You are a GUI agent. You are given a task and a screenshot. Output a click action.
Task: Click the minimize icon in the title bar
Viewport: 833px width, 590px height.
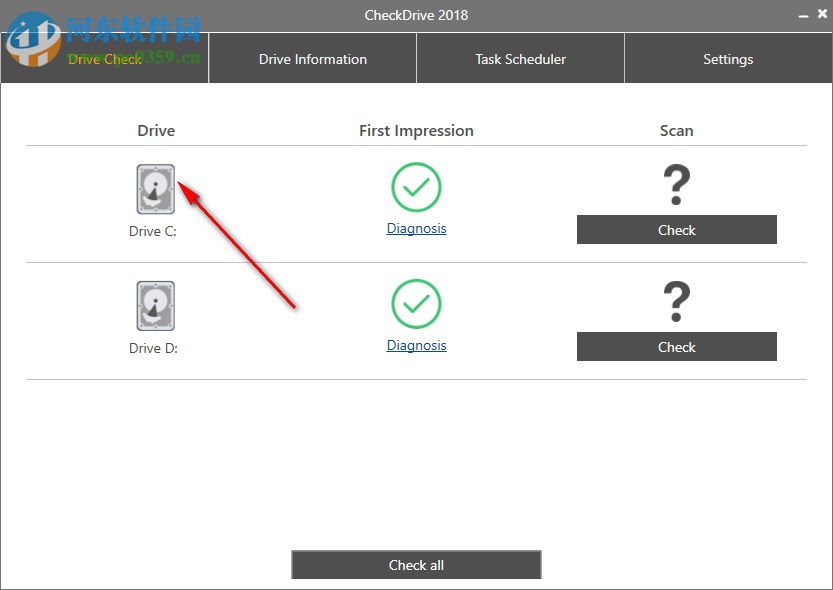(806, 14)
